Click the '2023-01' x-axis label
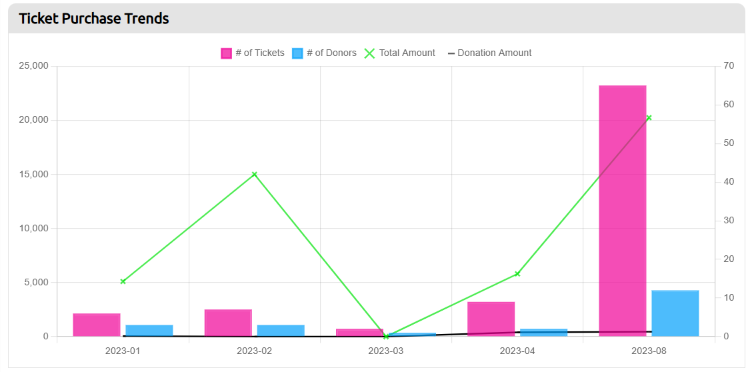This screenshot has width=746, height=372. [123, 351]
